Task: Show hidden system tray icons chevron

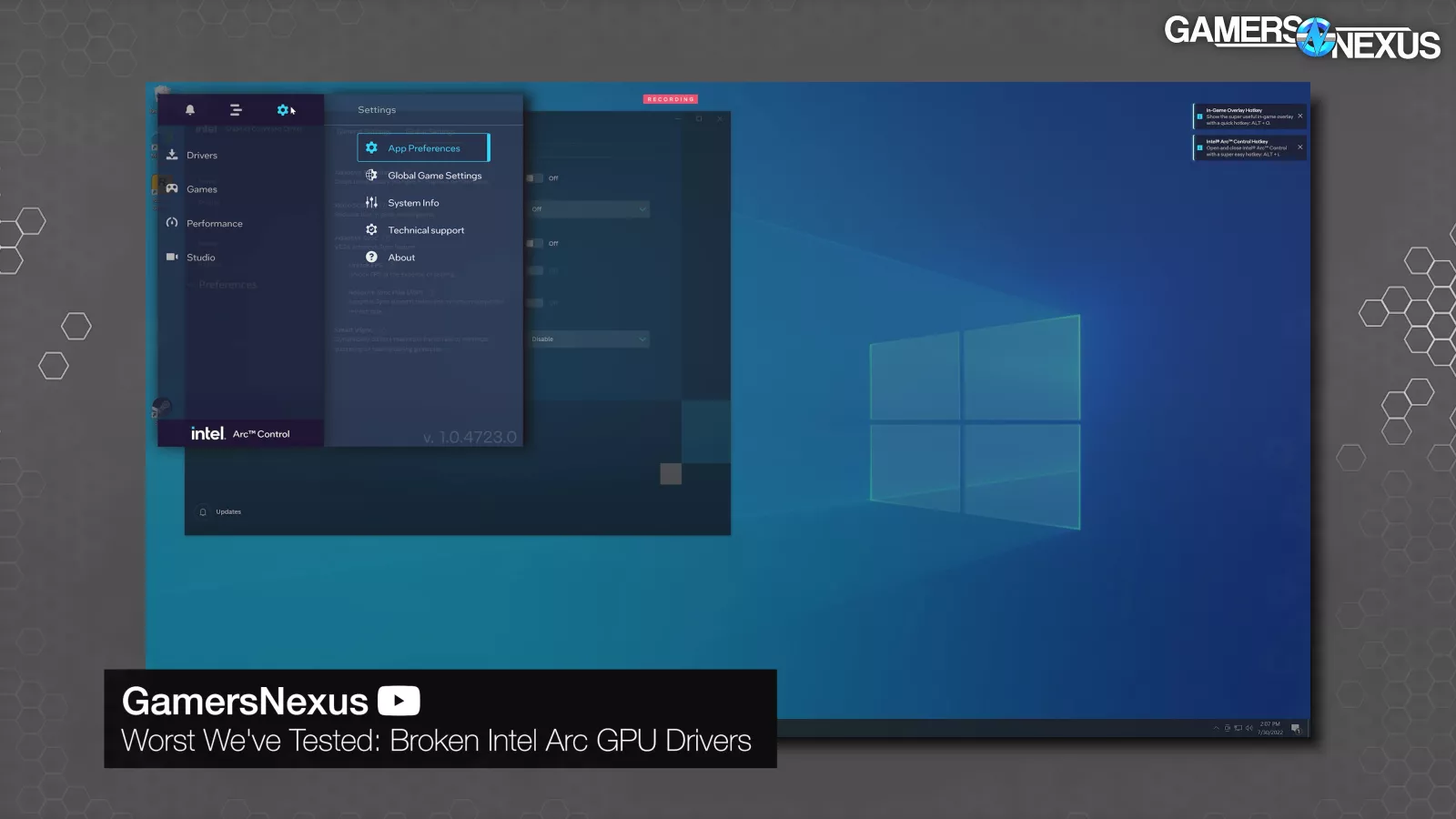Action: (1216, 728)
